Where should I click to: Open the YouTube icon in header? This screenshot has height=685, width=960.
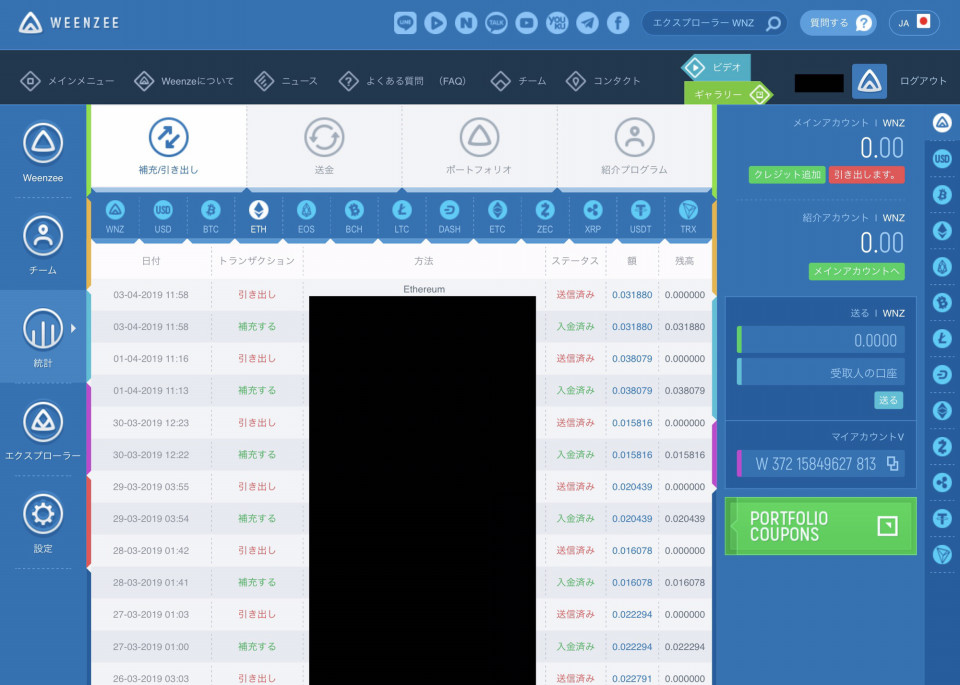click(527, 23)
